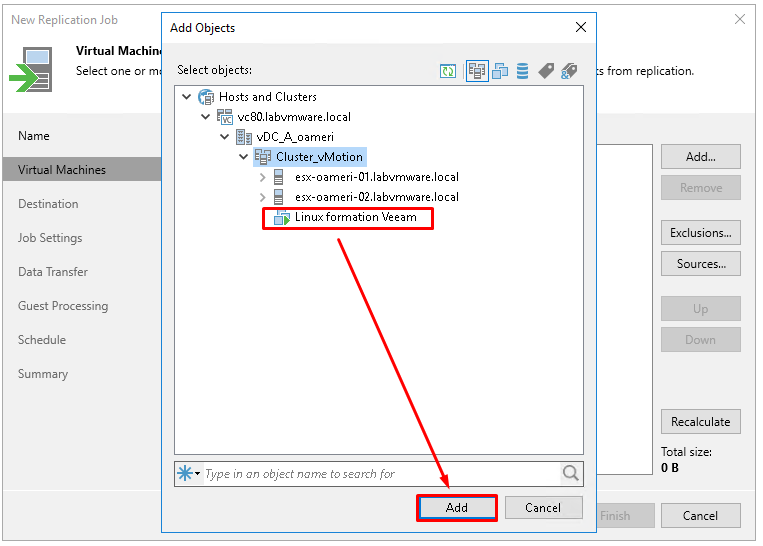Screen dimensions: 763x546
Task: Select Linux formation Veeam VM
Action: 356,217
